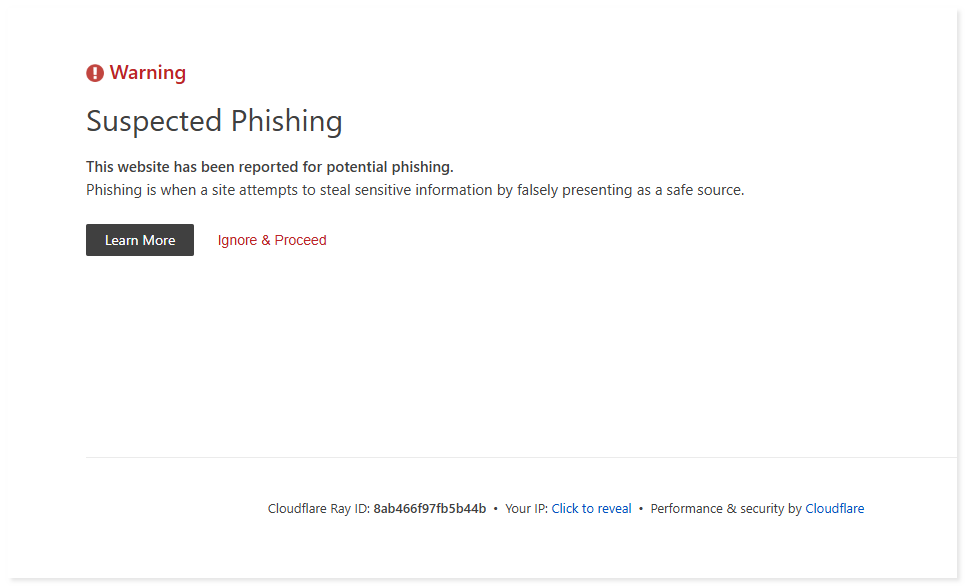Viewport: 965px width, 586px height.
Task: Click the "Performance & security by" footer text
Action: coord(726,509)
